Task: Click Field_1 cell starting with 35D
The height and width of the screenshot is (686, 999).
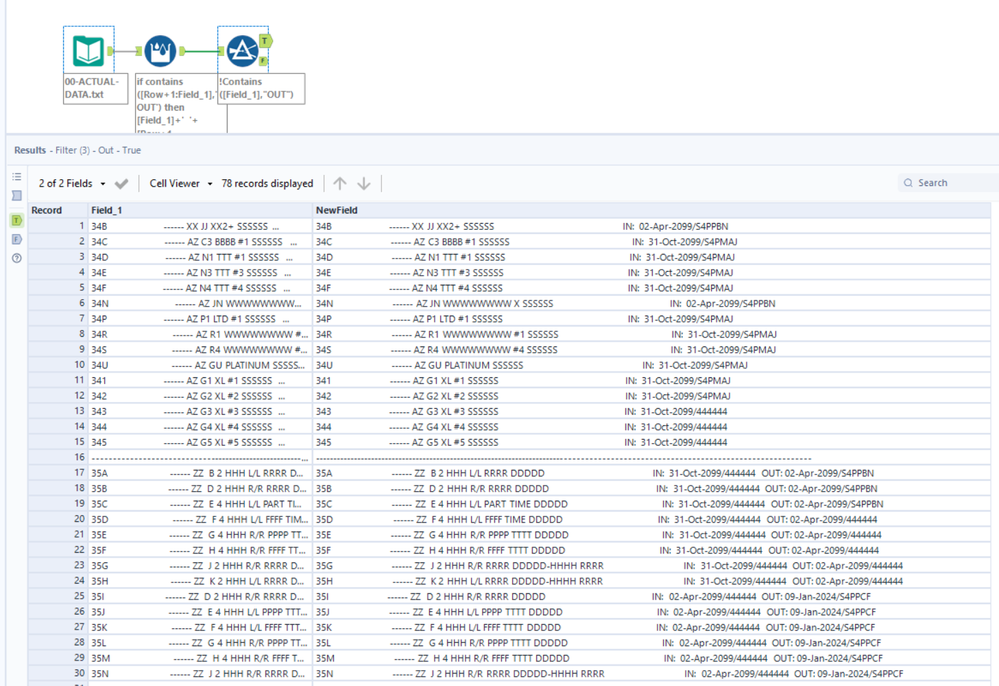Action: [x=201, y=519]
